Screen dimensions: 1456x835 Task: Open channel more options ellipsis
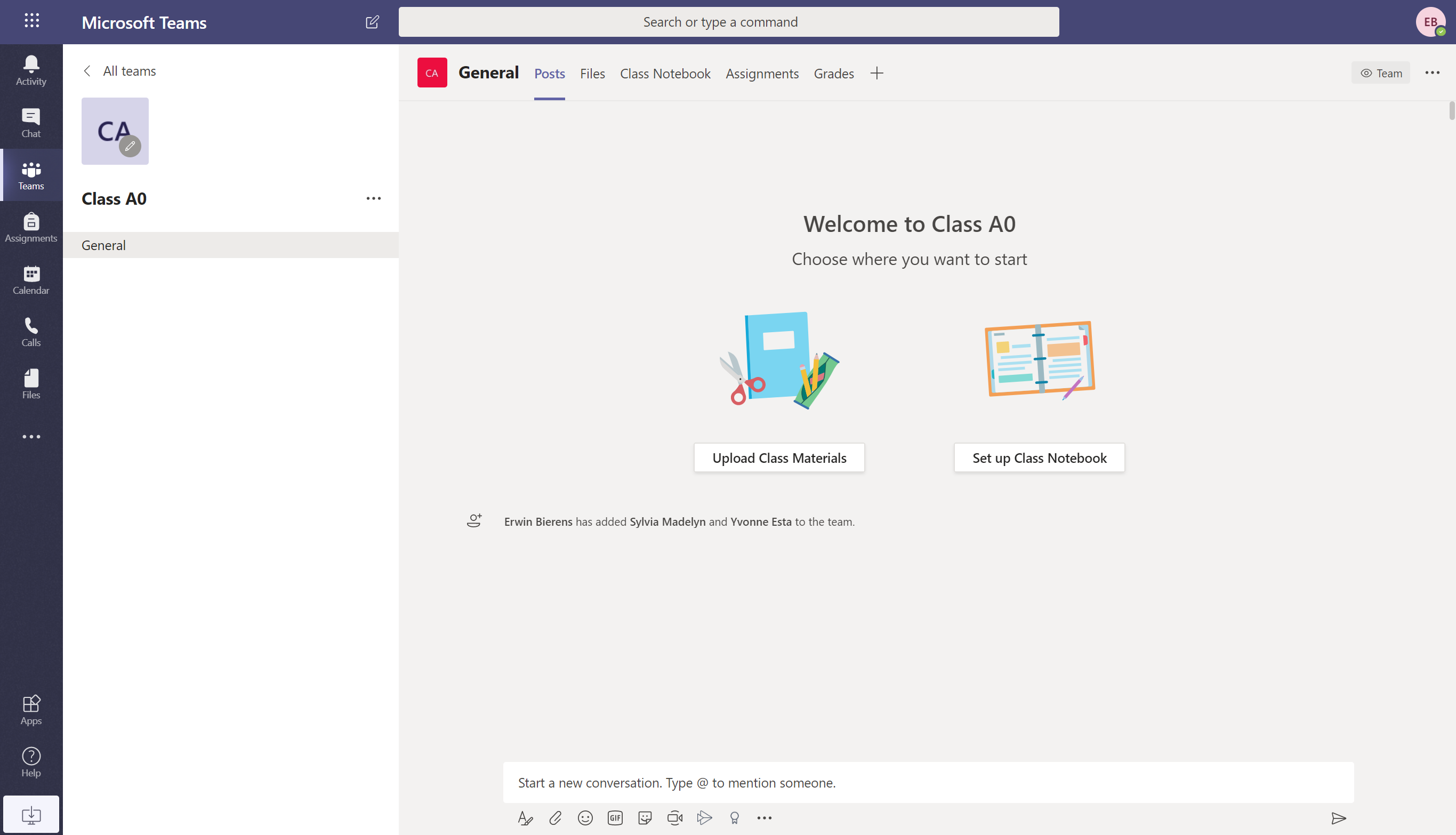point(1432,73)
